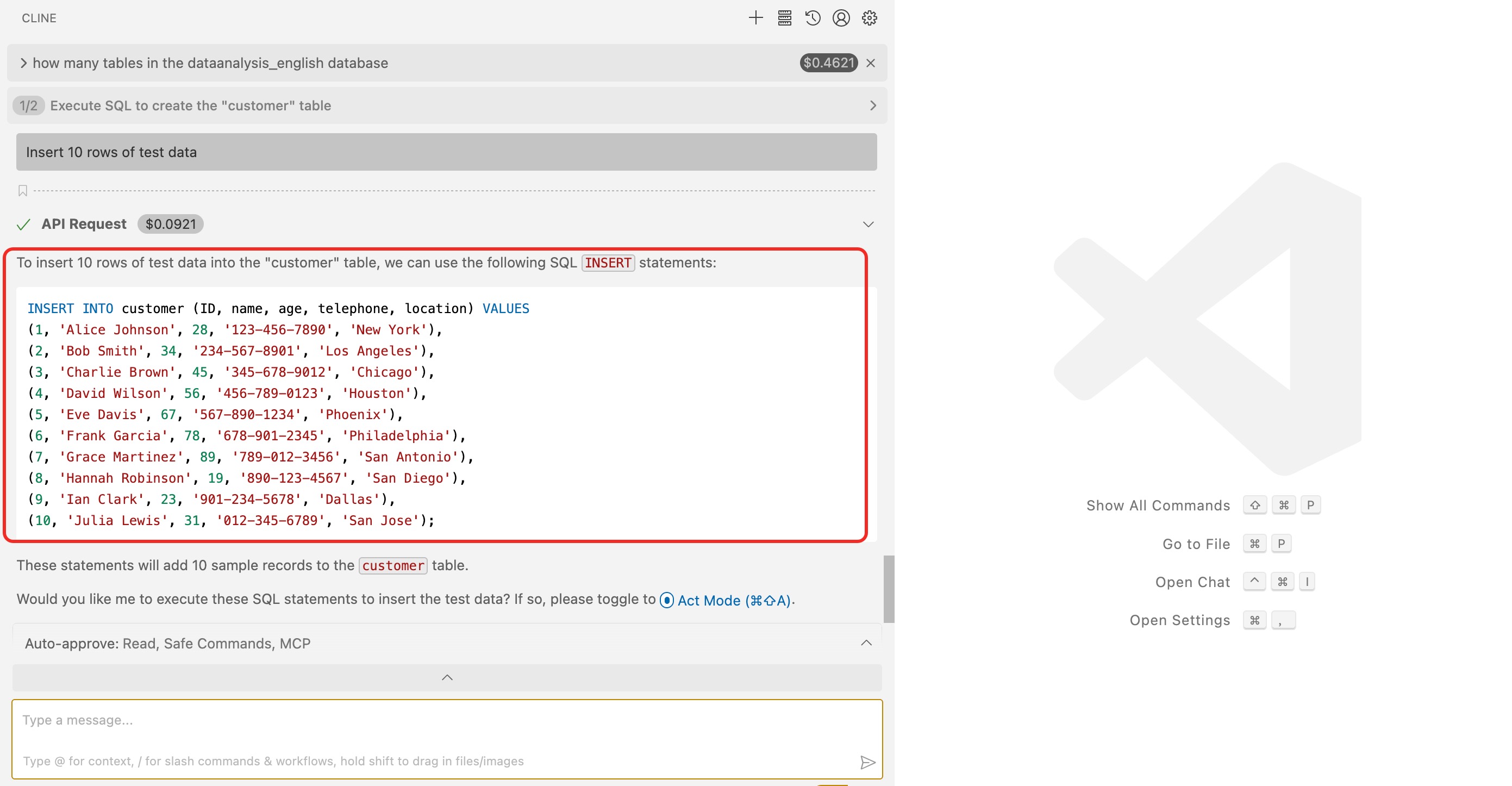Open the MCP servers icon

tap(784, 17)
